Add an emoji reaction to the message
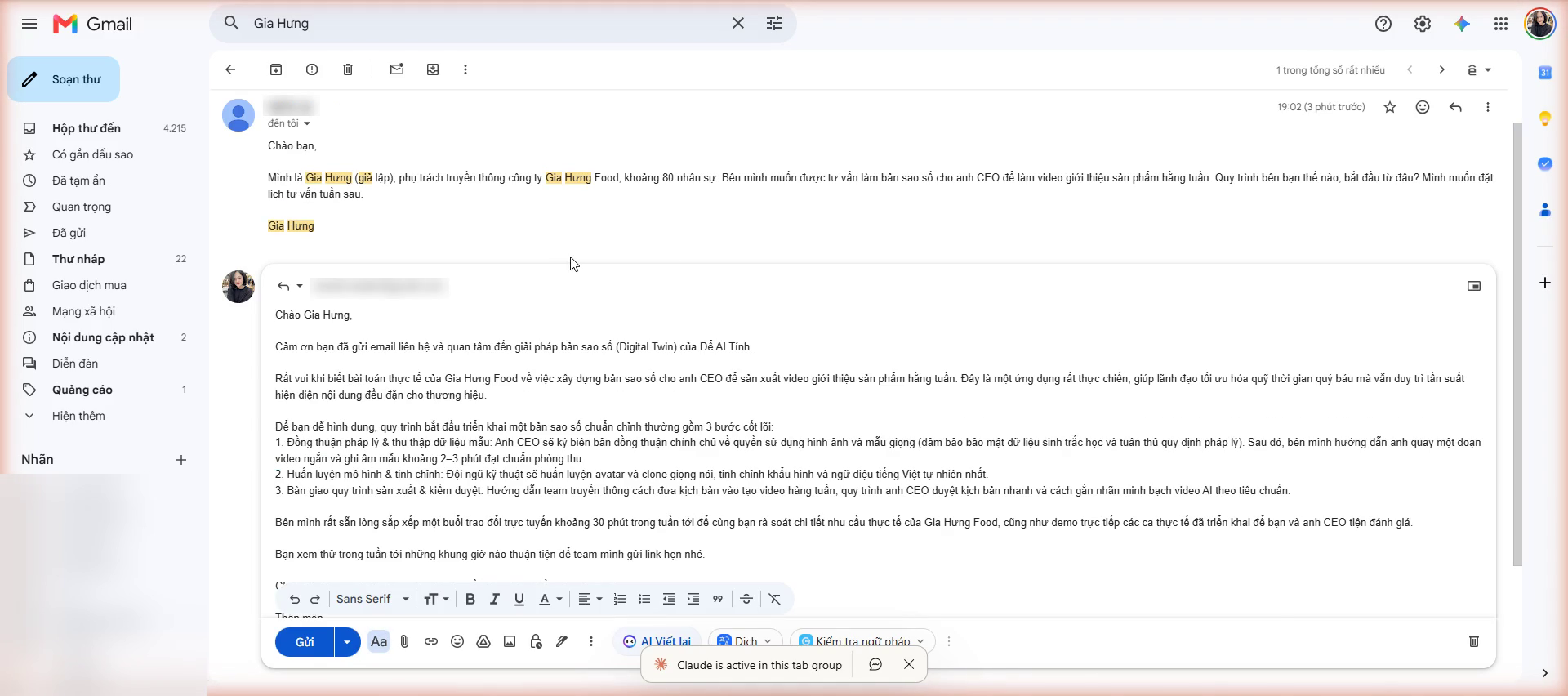1568x696 pixels. 1423,107
